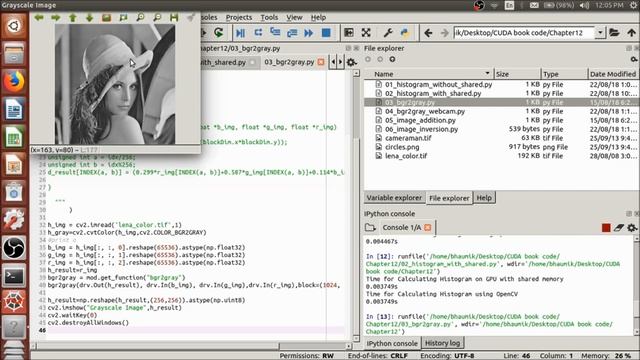Open Preferences with the wrench icon

click(x=388, y=33)
